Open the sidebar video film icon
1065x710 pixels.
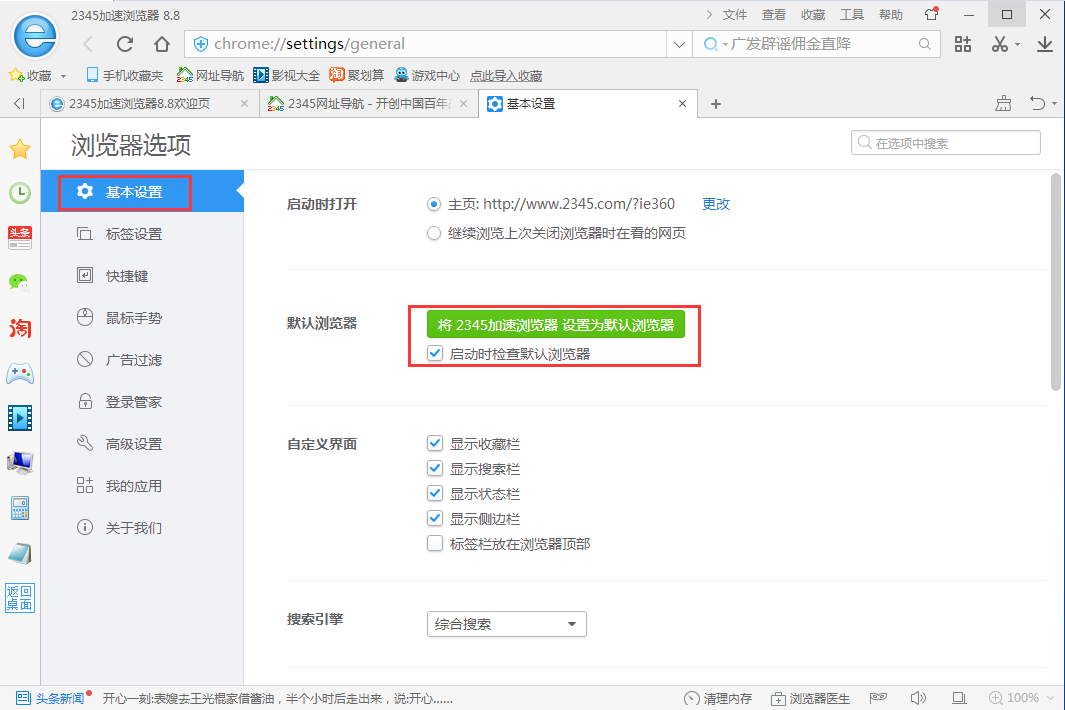20,418
